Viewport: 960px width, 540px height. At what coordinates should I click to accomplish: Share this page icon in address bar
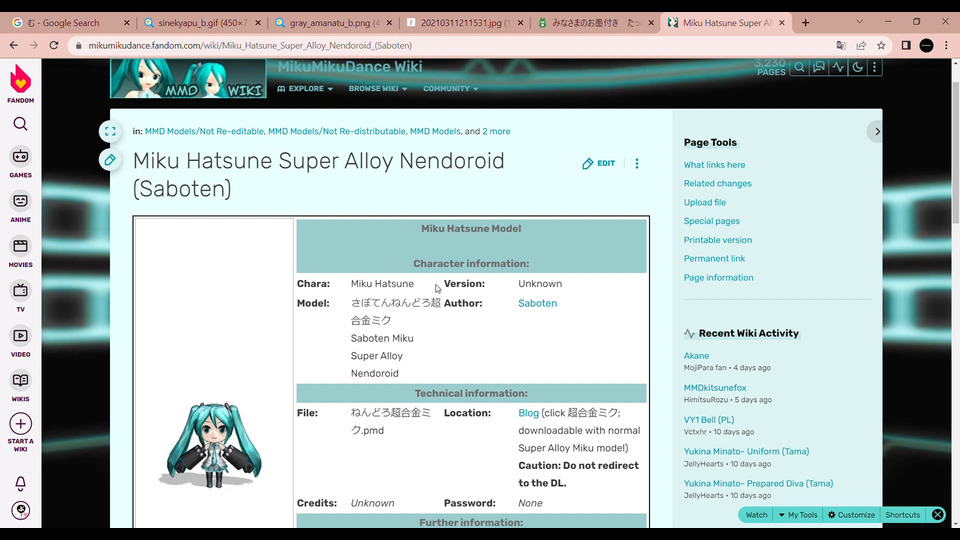click(x=861, y=45)
